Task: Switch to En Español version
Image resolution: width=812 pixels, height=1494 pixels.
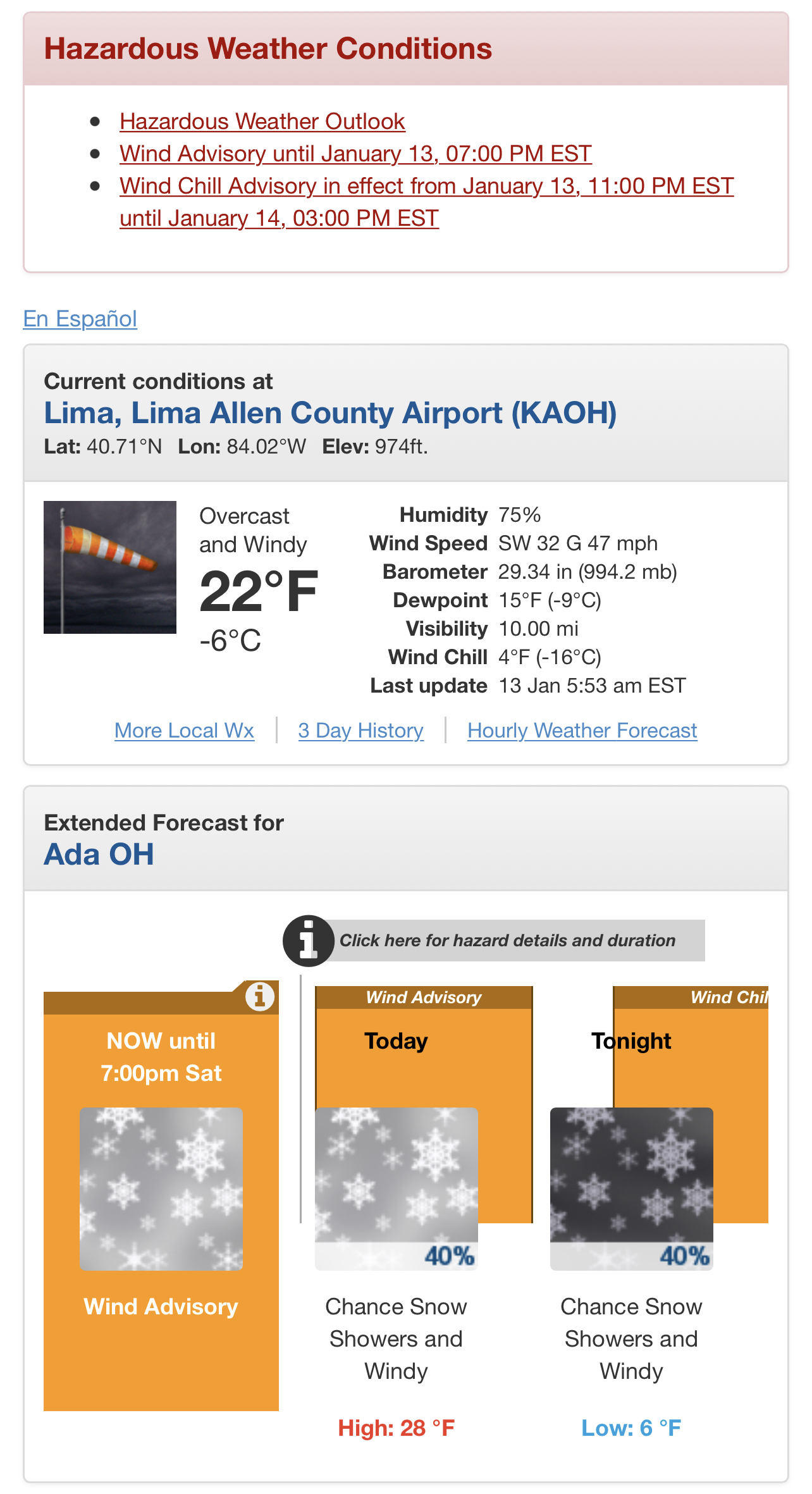Action: coord(80,319)
